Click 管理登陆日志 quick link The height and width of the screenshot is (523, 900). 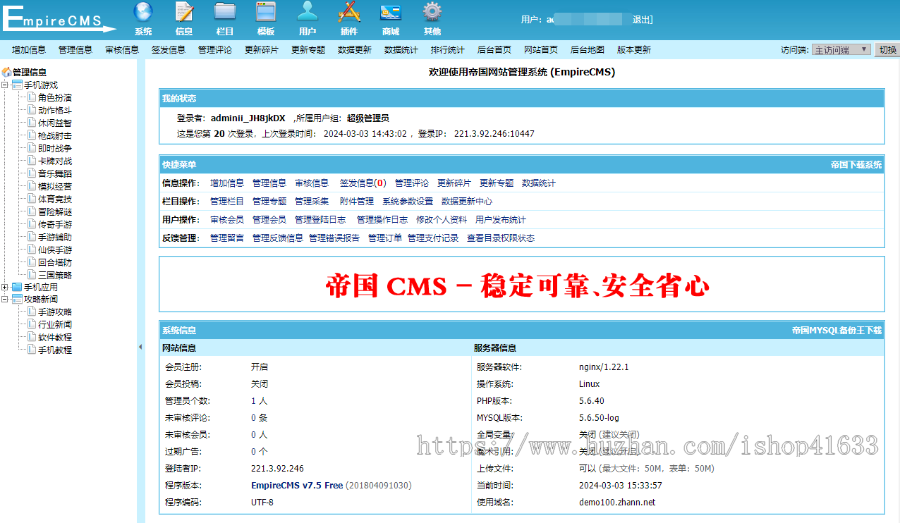pyautogui.click(x=320, y=220)
